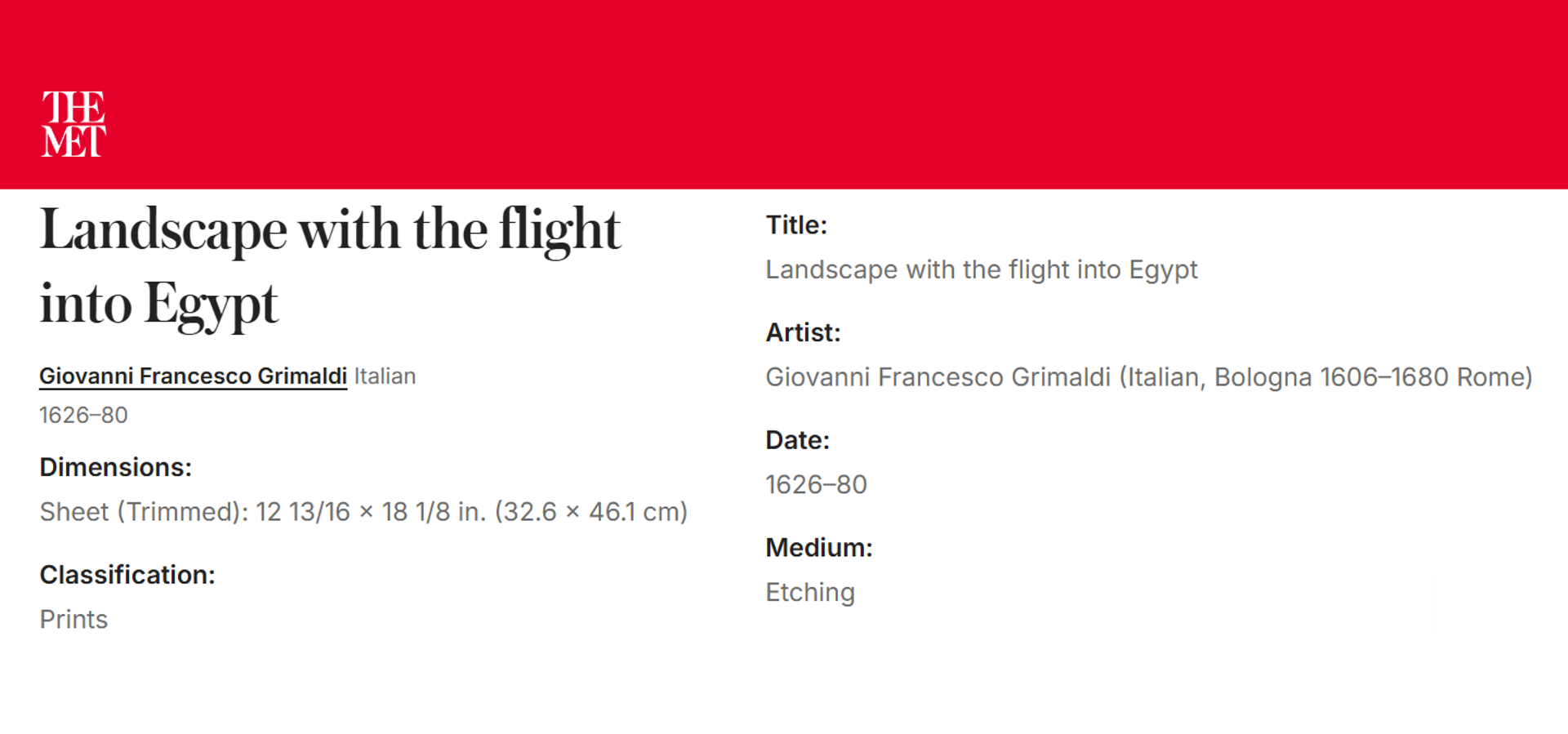1568x734 pixels.
Task: Click the 'Italian' nationality text beside artist link
Action: (385, 376)
